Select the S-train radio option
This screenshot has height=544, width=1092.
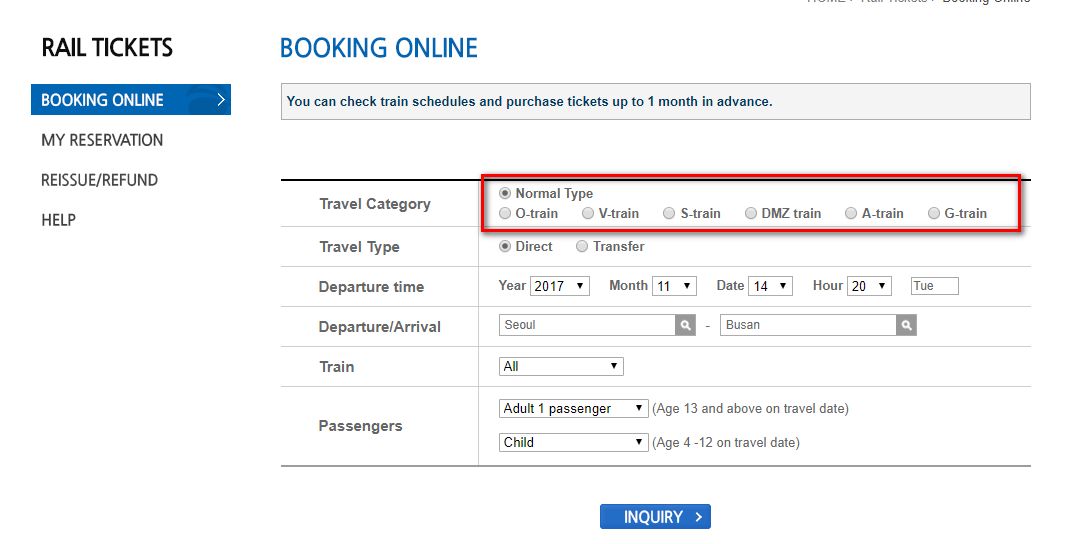point(669,213)
